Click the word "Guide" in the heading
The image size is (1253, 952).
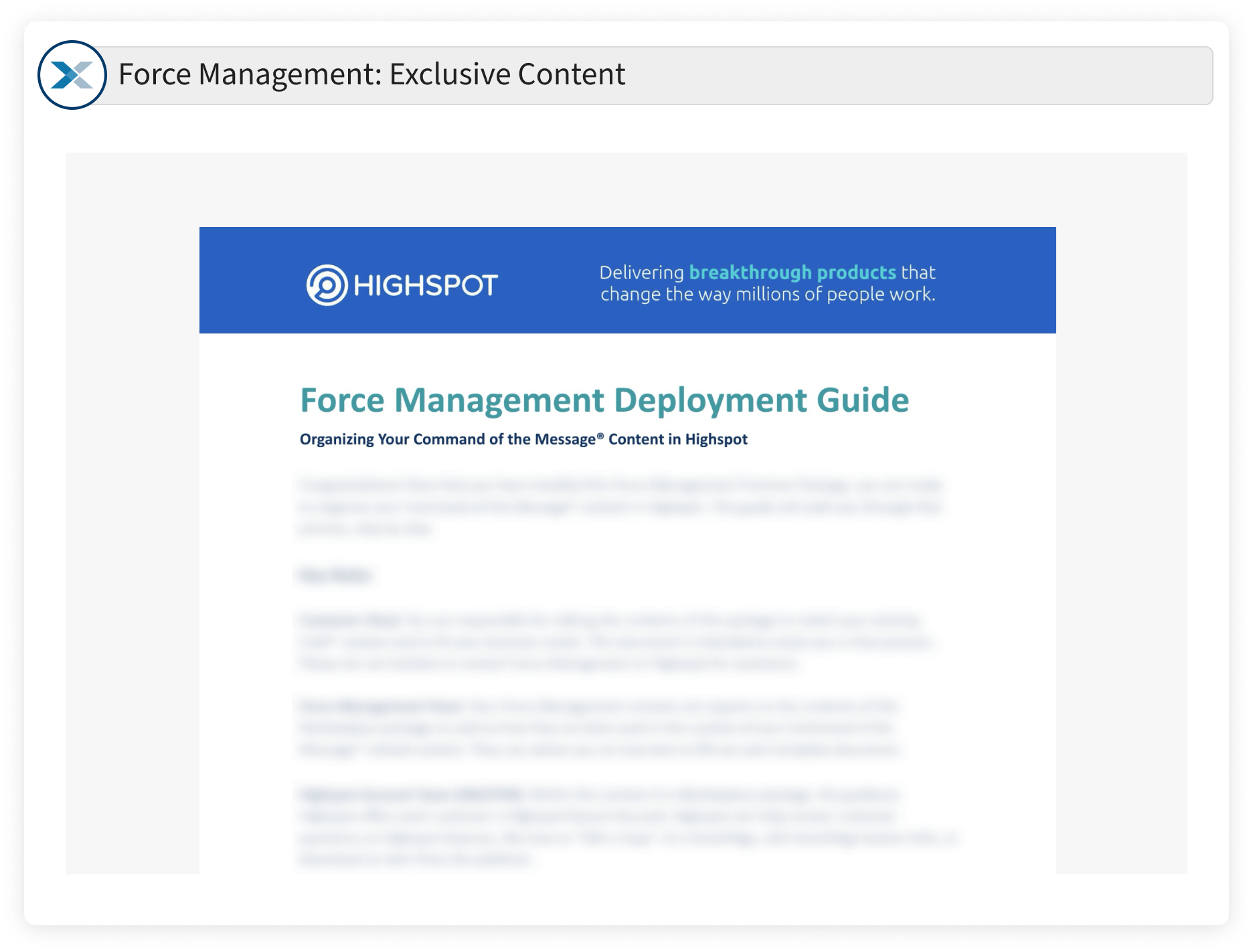click(x=862, y=400)
